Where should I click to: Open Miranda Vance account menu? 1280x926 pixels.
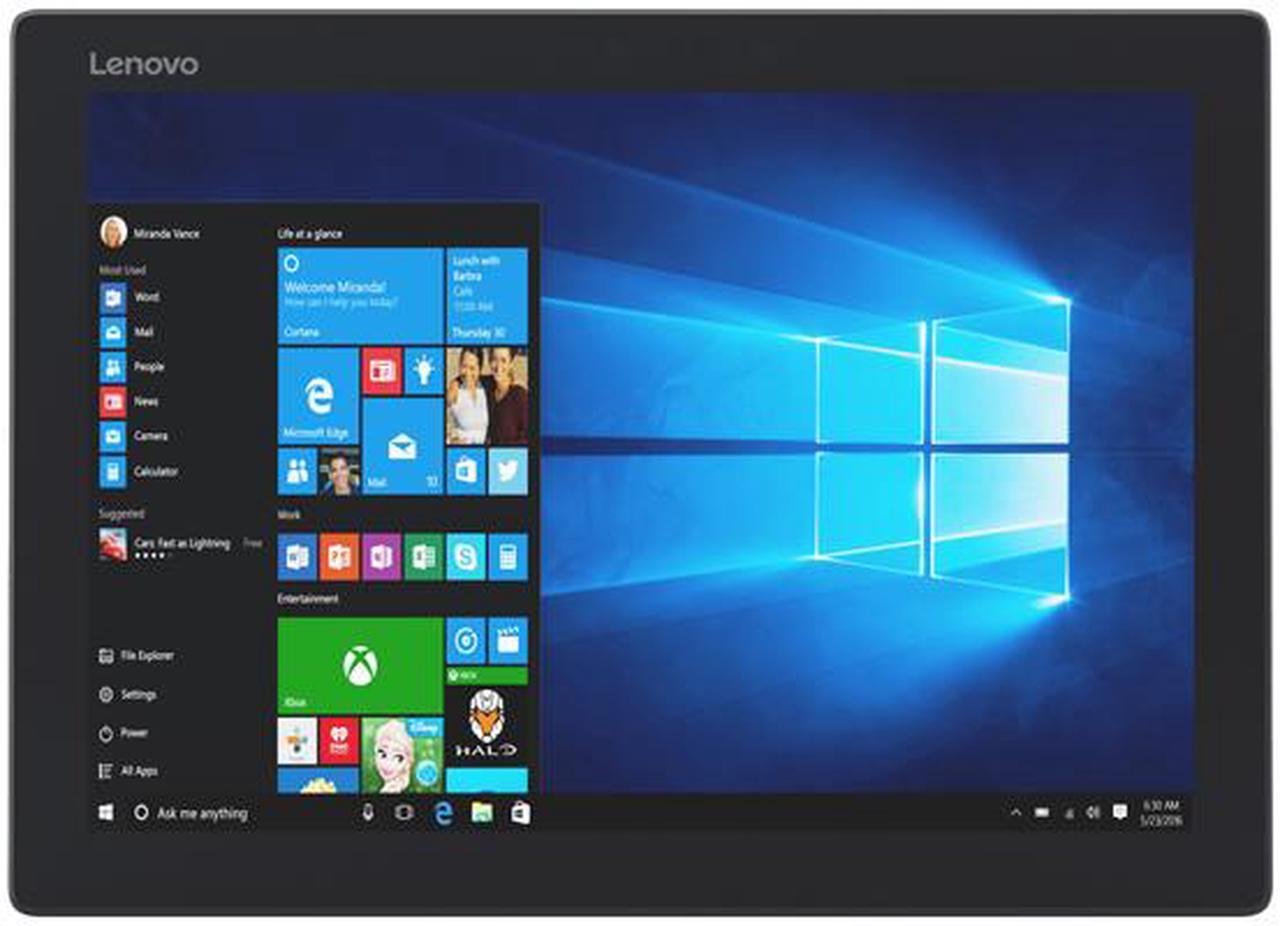(150, 232)
